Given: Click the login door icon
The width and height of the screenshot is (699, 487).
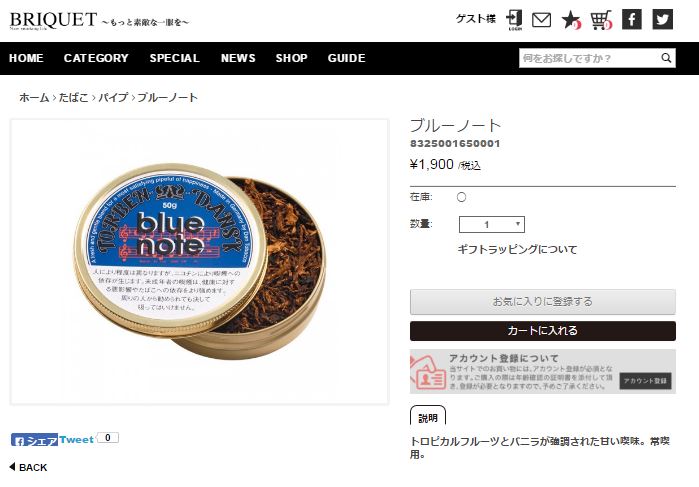Looking at the screenshot, I should (514, 20).
